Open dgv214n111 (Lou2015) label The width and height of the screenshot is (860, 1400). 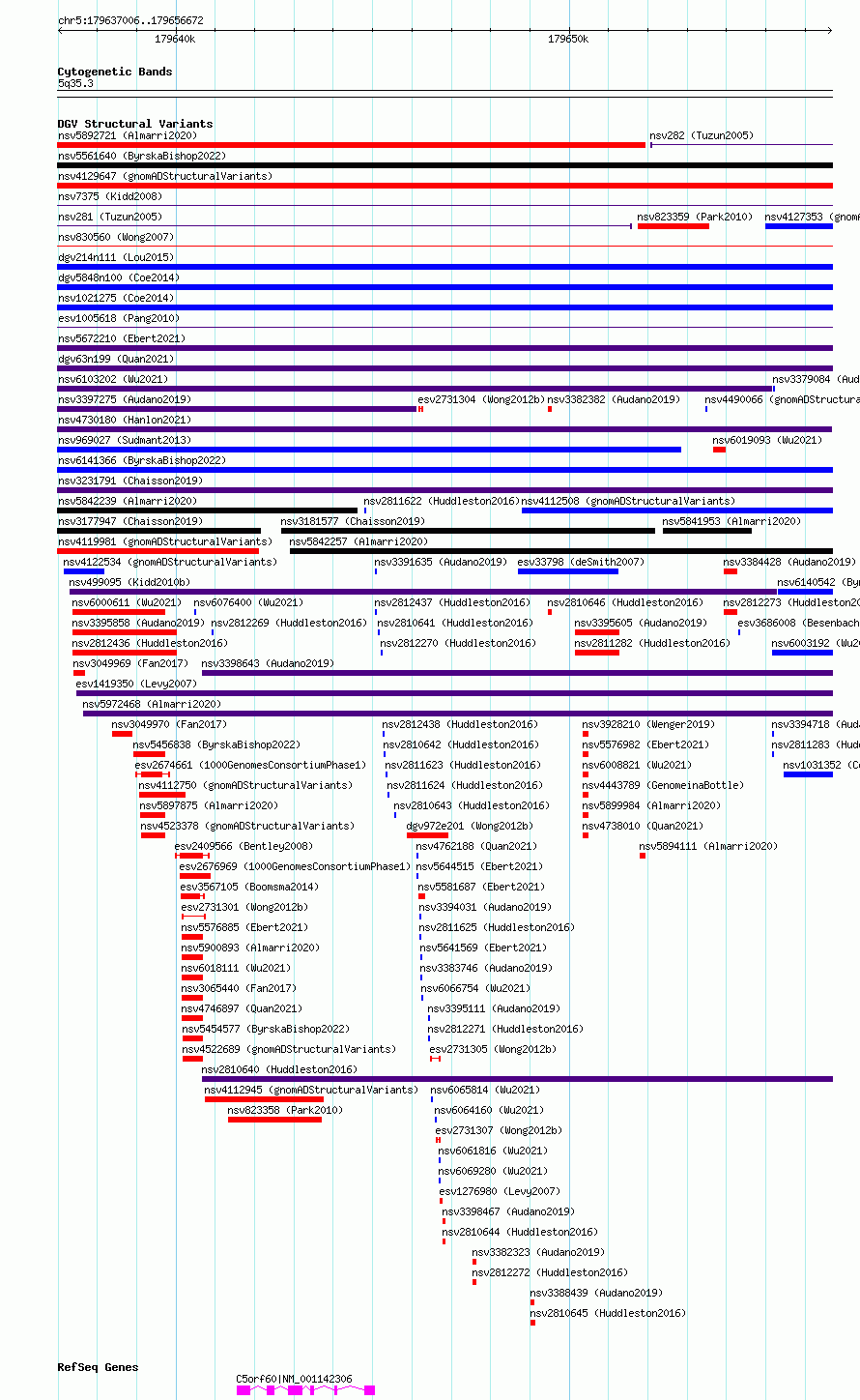point(116,258)
